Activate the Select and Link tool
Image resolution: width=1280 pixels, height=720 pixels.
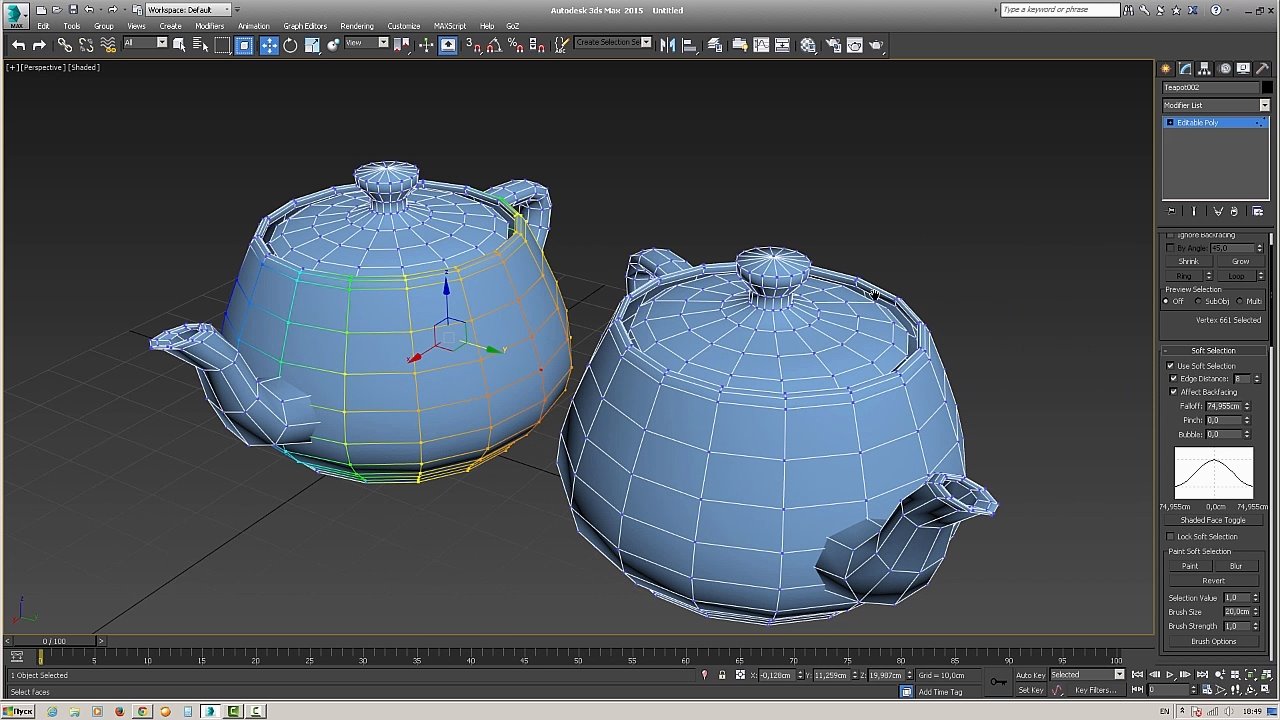65,45
